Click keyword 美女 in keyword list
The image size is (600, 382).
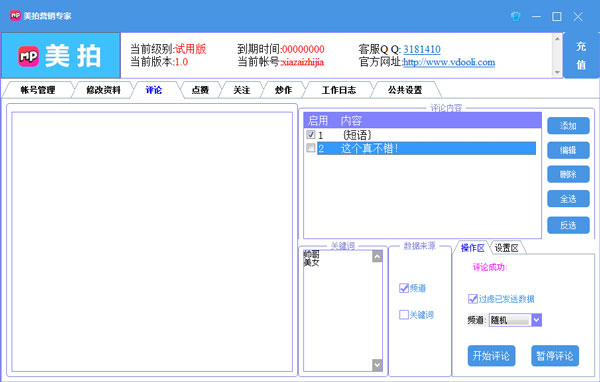(x=311, y=263)
